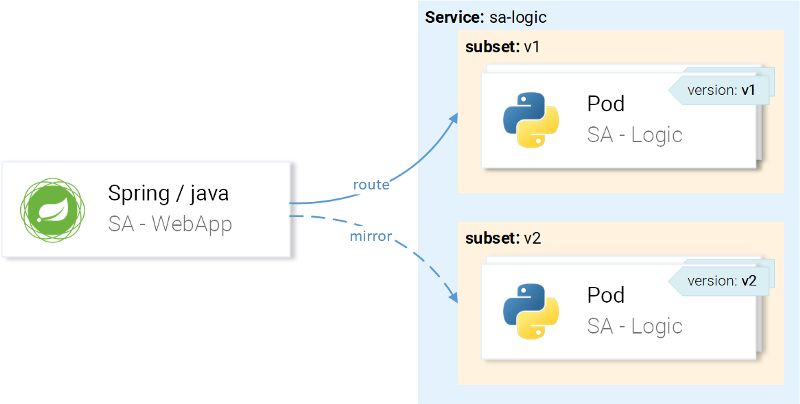The height and width of the screenshot is (404, 800).
Task: Click the 'SA - WebApp' subtitle
Action: 170,224
